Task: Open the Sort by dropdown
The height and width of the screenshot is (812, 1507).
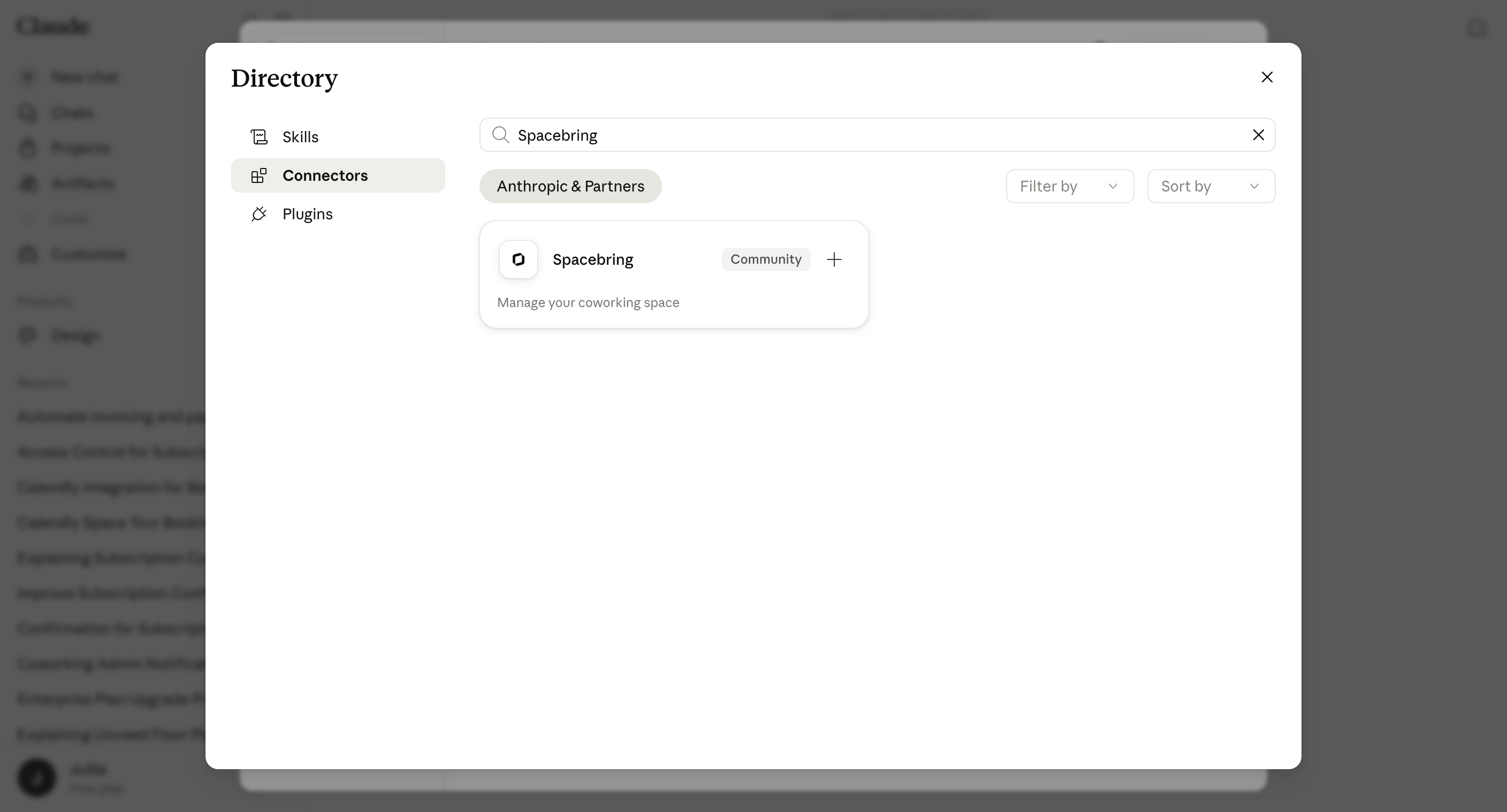Action: pos(1211,187)
